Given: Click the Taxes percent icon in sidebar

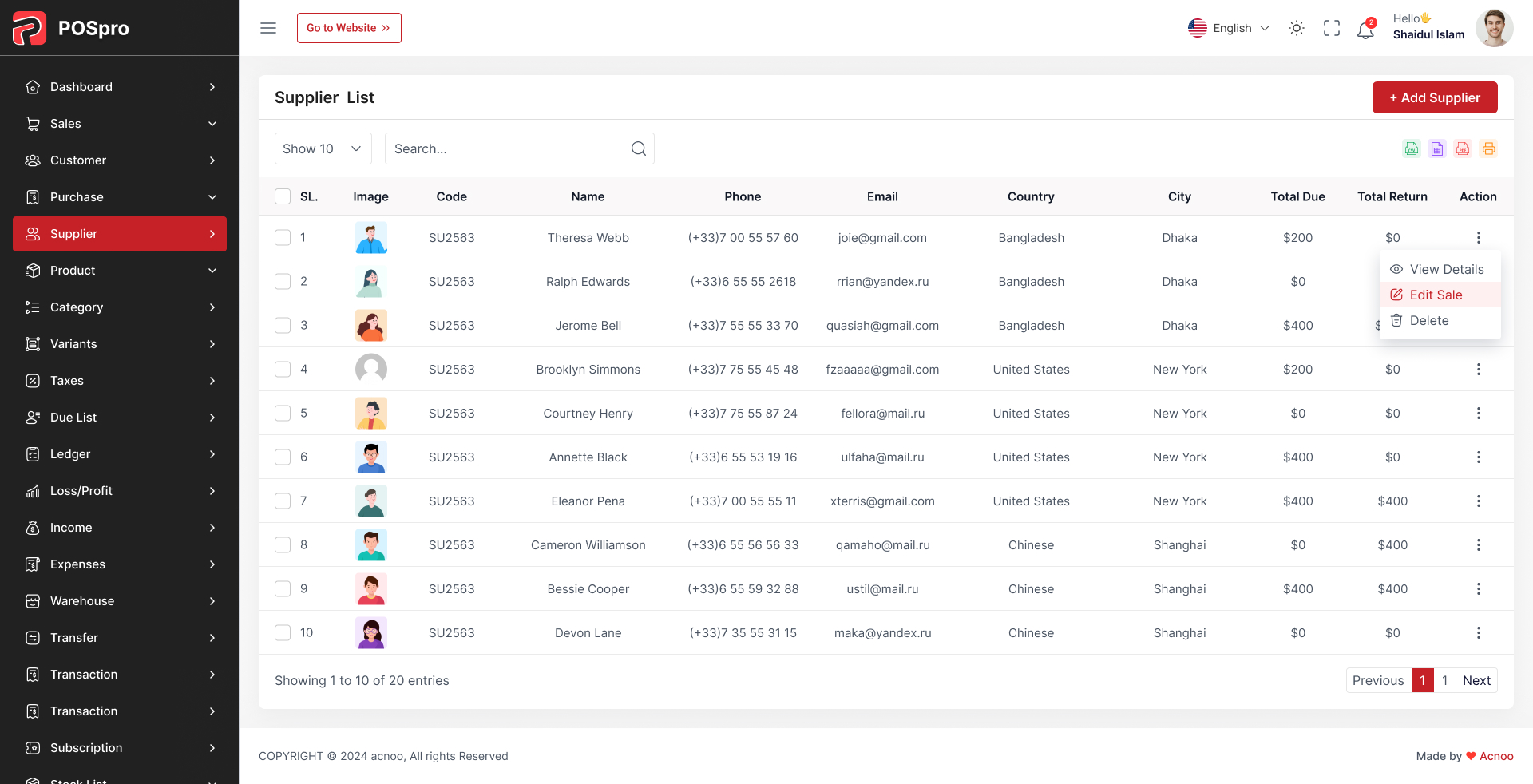Looking at the screenshot, I should [33, 381].
